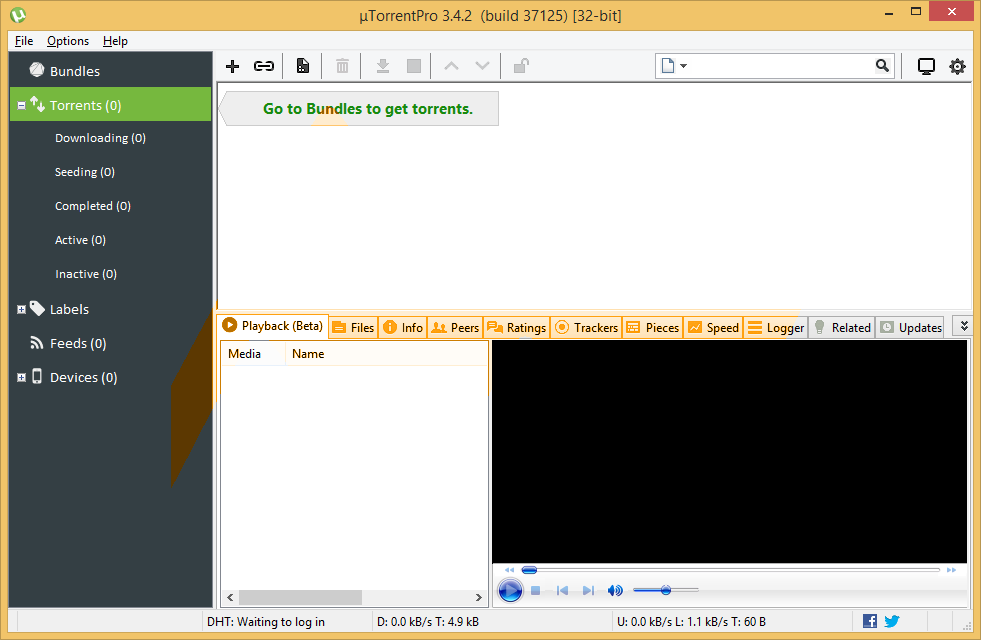Switch to the Pieces tab
981x640 pixels.
(x=653, y=327)
